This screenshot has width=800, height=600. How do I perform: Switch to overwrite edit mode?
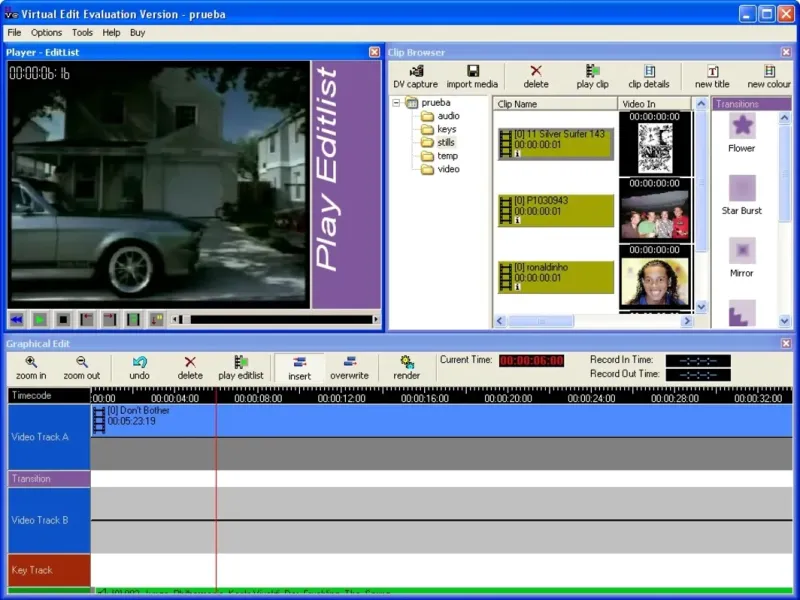(x=349, y=362)
